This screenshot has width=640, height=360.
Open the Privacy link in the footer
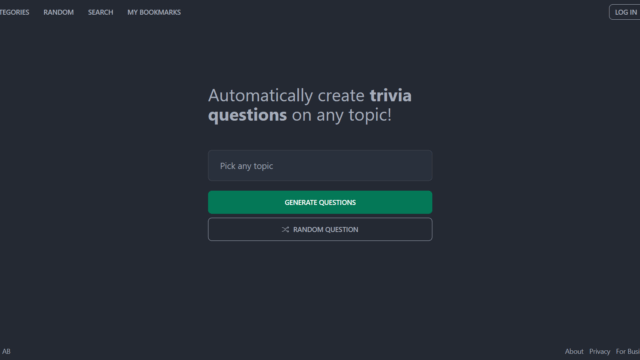600,351
